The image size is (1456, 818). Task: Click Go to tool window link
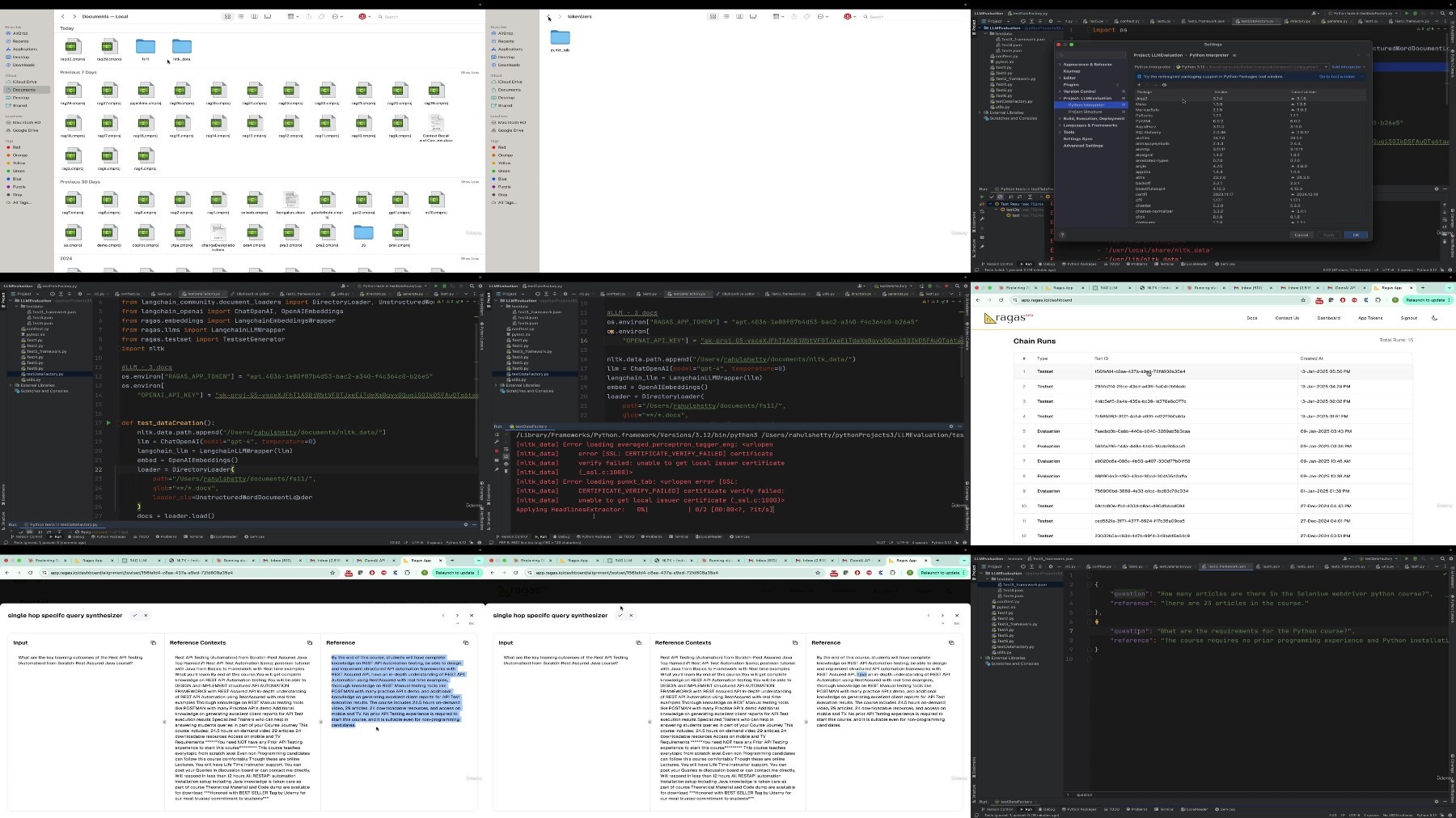(1336, 77)
